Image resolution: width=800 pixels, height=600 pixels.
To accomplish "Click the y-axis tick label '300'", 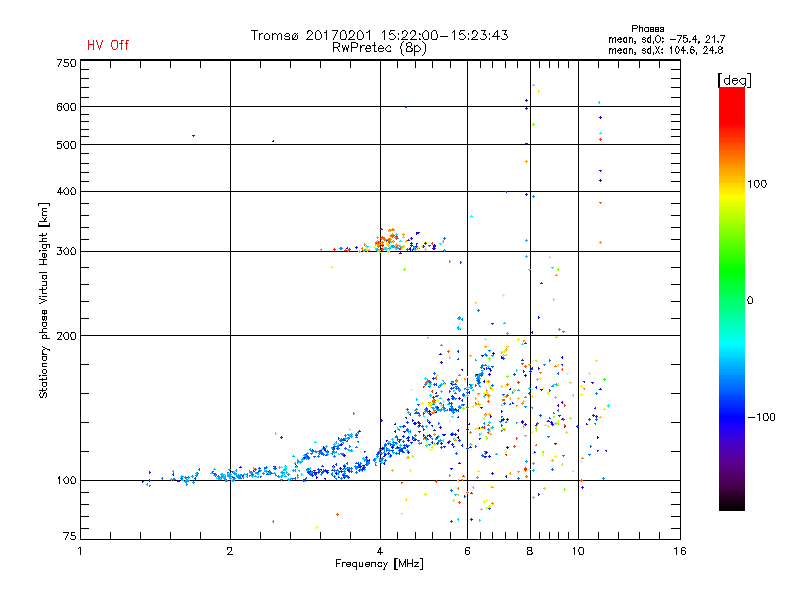I will tap(66, 252).
